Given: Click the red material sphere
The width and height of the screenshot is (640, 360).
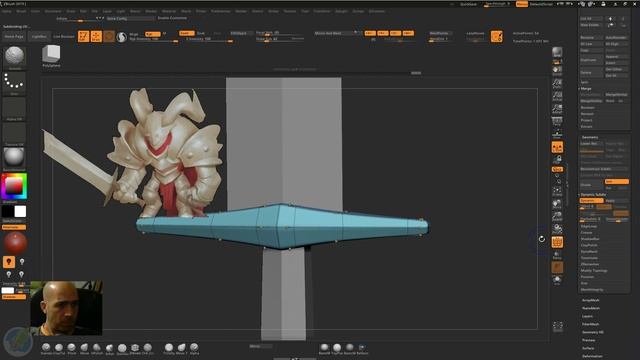Looking at the screenshot, I should click(x=16, y=242).
